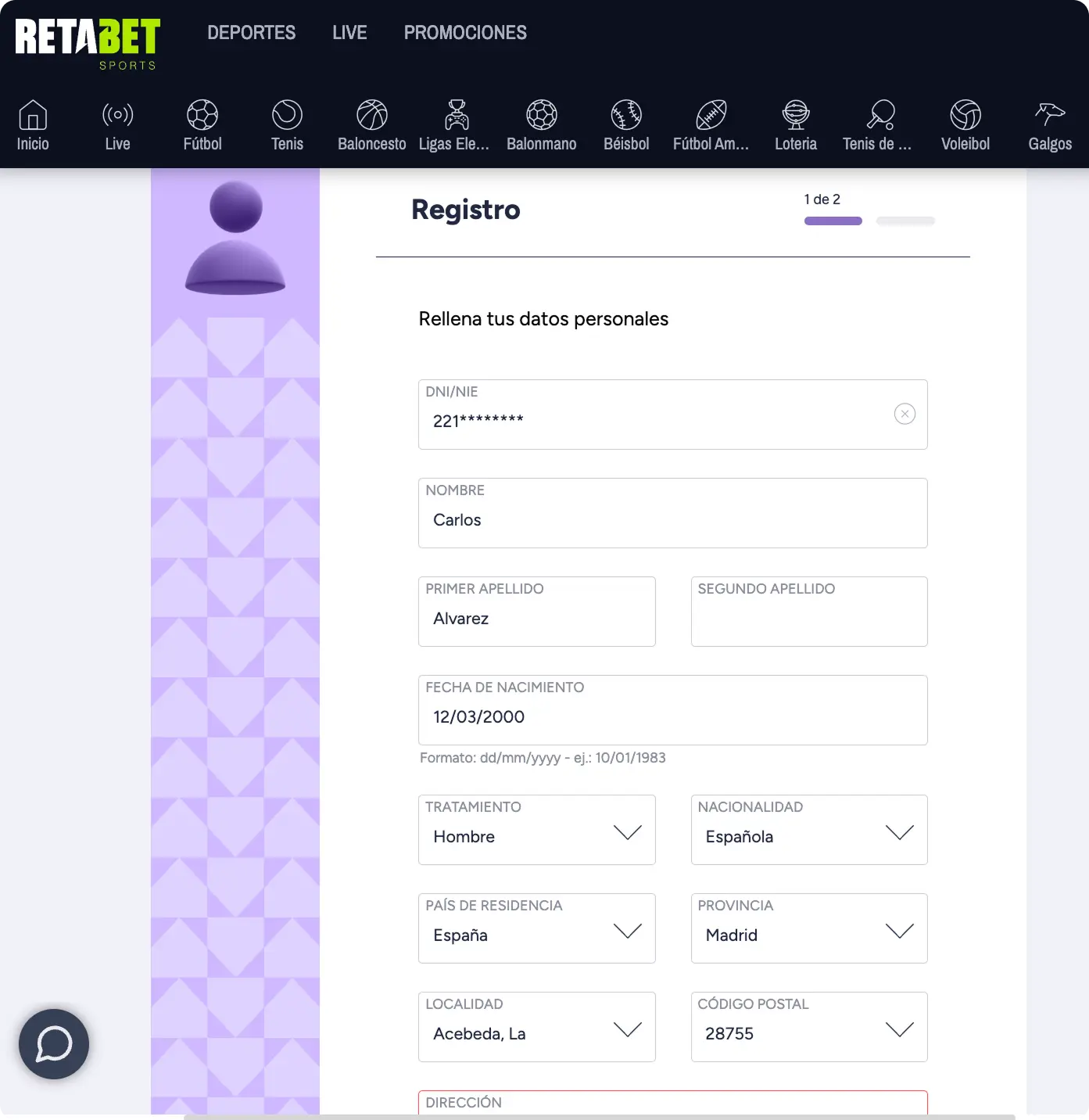The height and width of the screenshot is (1120, 1089).
Task: Open the PROMOCIONES page
Action: point(465,33)
